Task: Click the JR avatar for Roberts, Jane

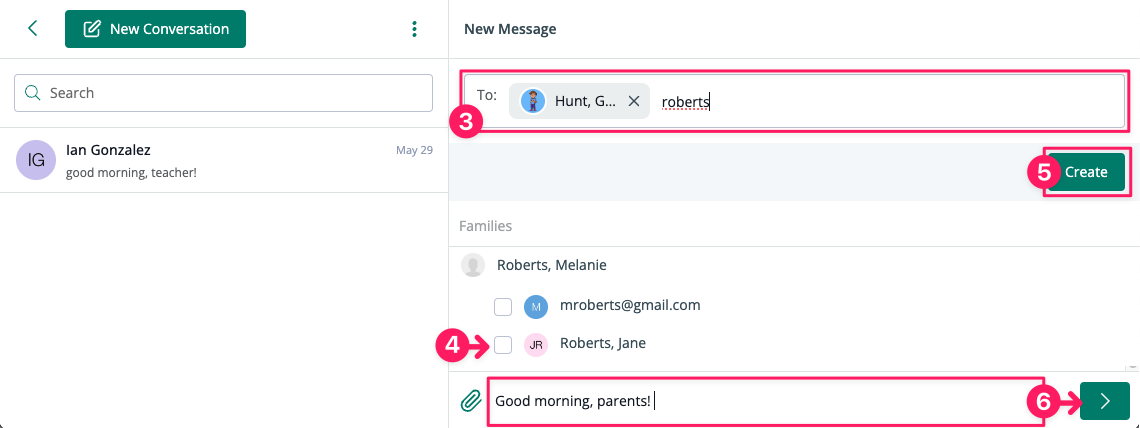Action: 536,345
